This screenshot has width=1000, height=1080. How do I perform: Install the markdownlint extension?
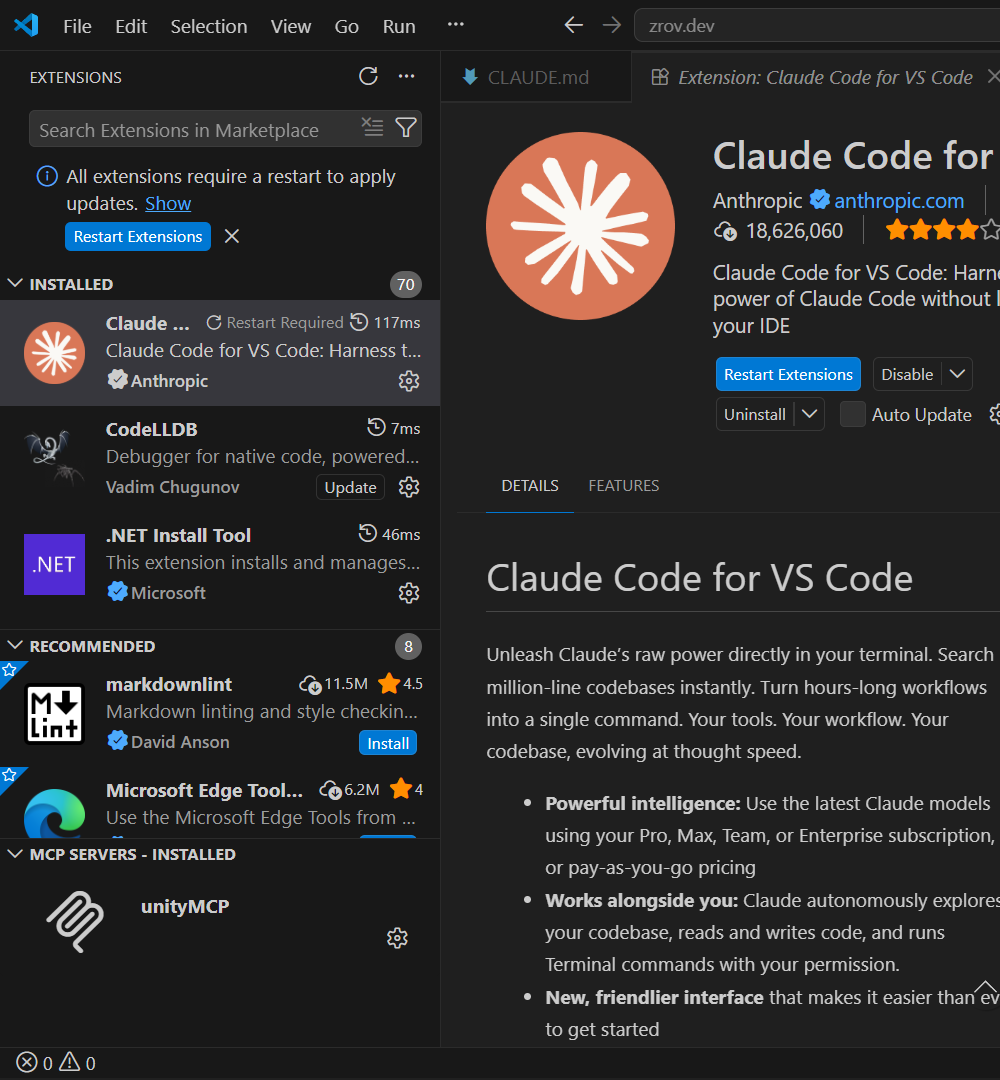[388, 743]
